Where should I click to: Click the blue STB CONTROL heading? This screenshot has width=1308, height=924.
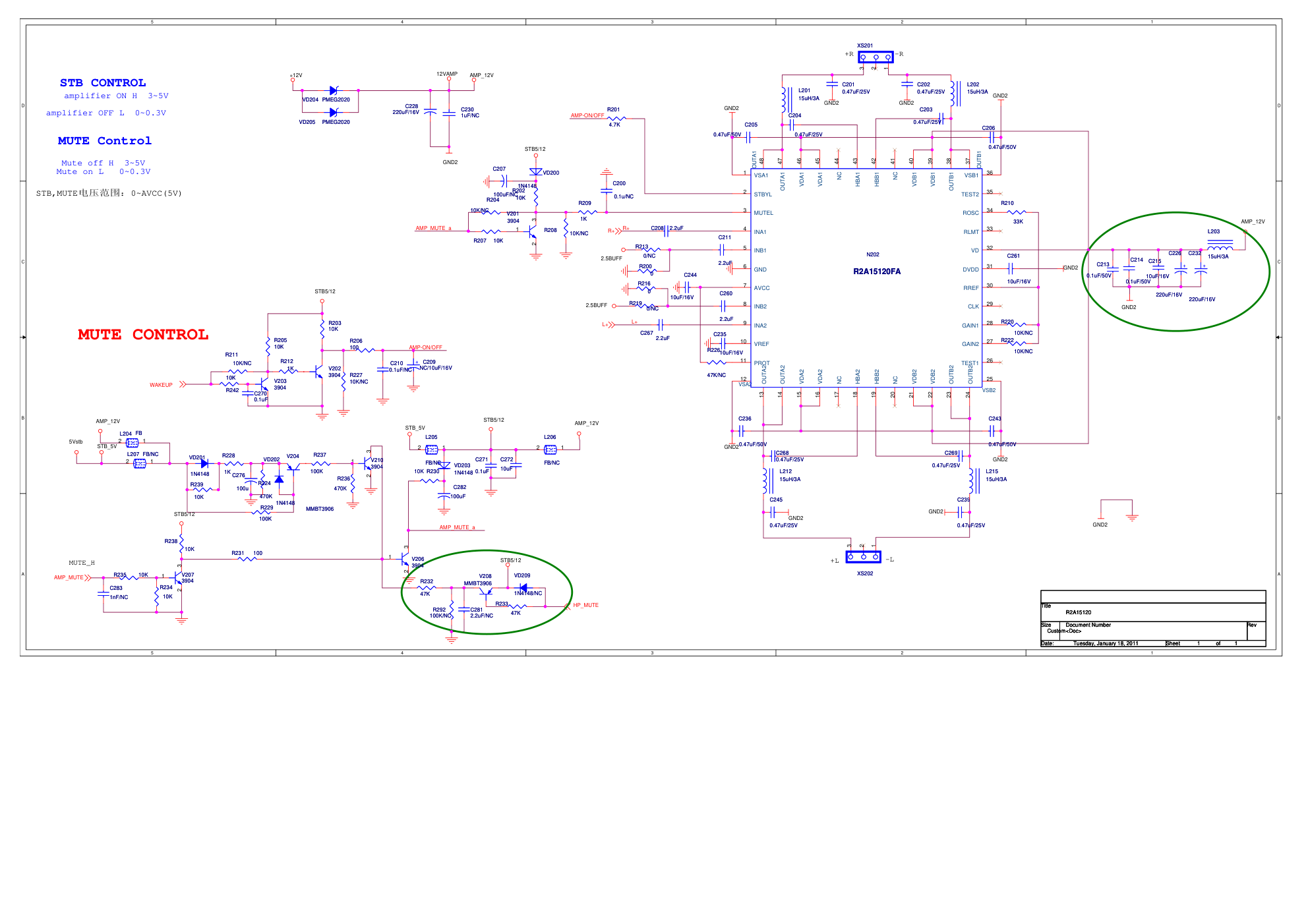(x=103, y=83)
